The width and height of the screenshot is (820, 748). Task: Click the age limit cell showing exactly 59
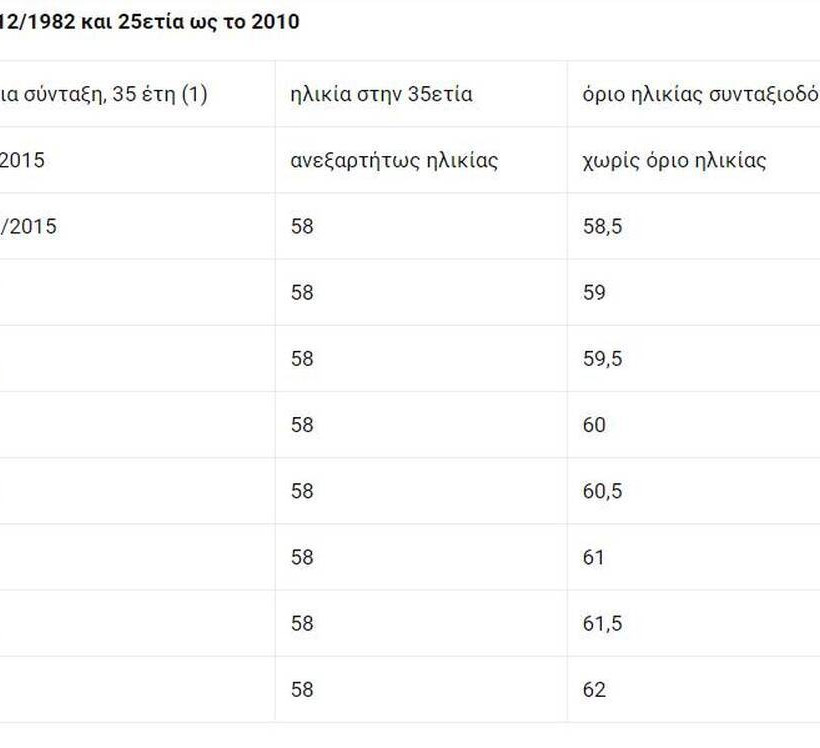(x=594, y=292)
